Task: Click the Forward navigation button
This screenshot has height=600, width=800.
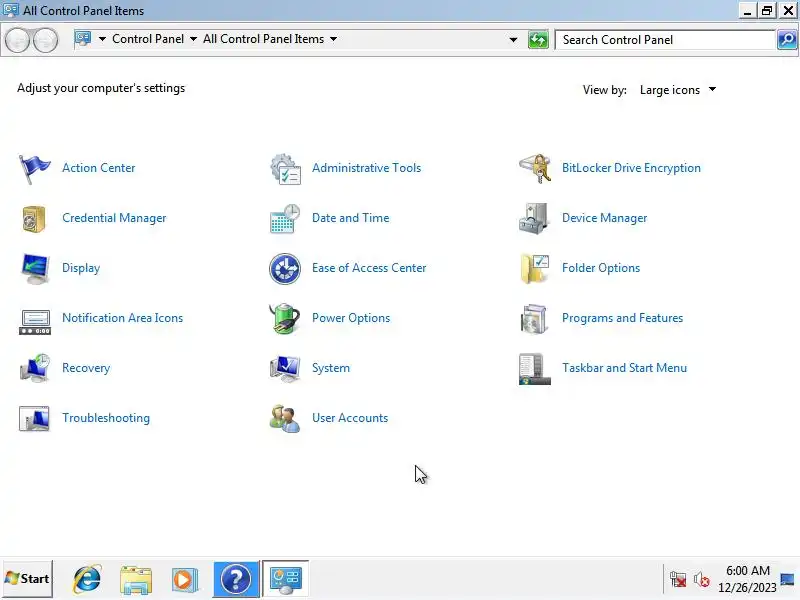Action: point(45,40)
